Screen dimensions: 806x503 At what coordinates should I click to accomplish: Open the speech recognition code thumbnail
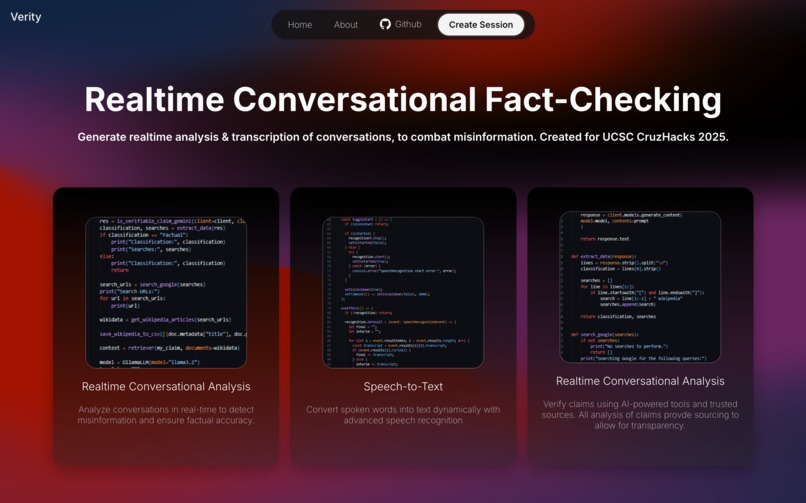[x=403, y=292]
